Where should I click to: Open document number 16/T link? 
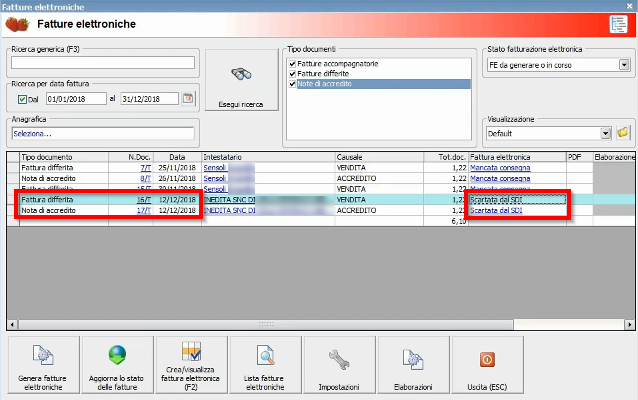[143, 200]
